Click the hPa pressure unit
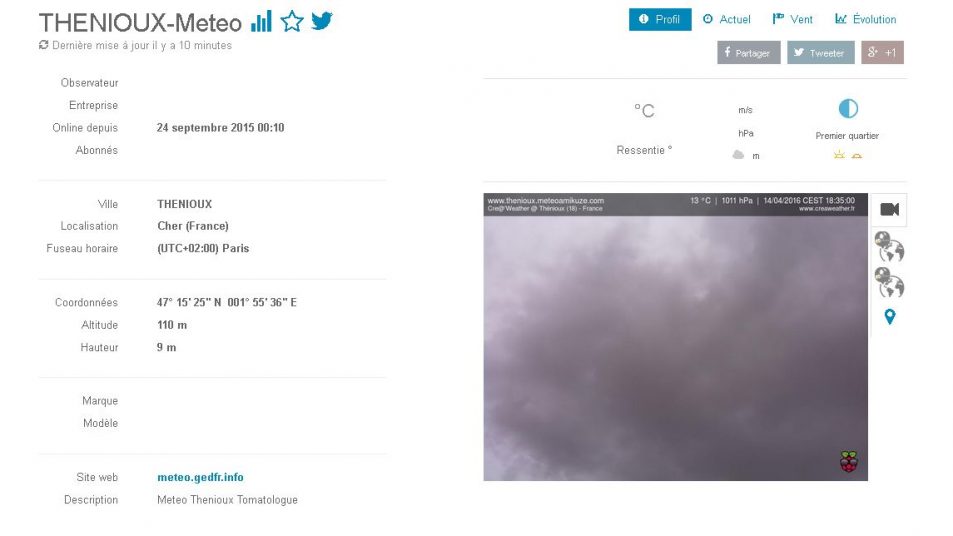This screenshot has width=953, height=536. pos(746,133)
